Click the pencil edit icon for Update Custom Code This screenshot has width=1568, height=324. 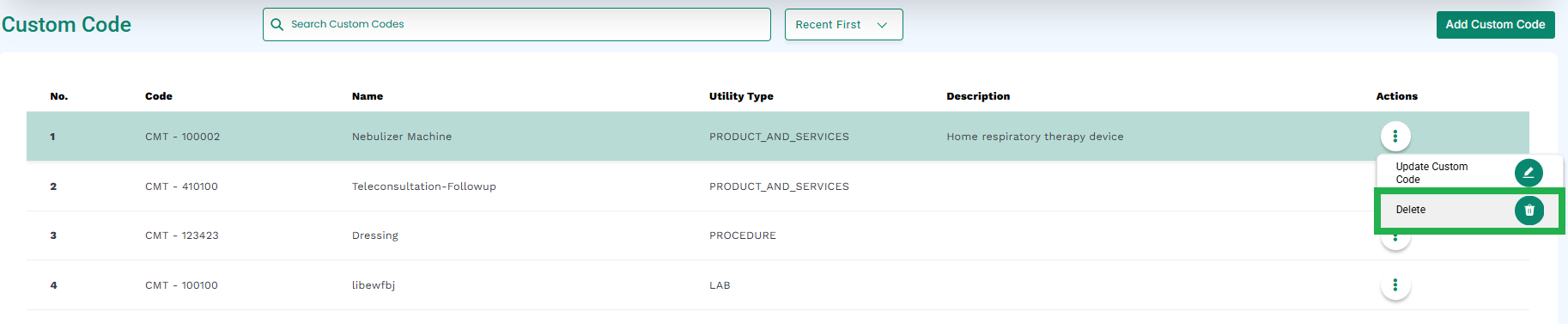pyautogui.click(x=1528, y=173)
